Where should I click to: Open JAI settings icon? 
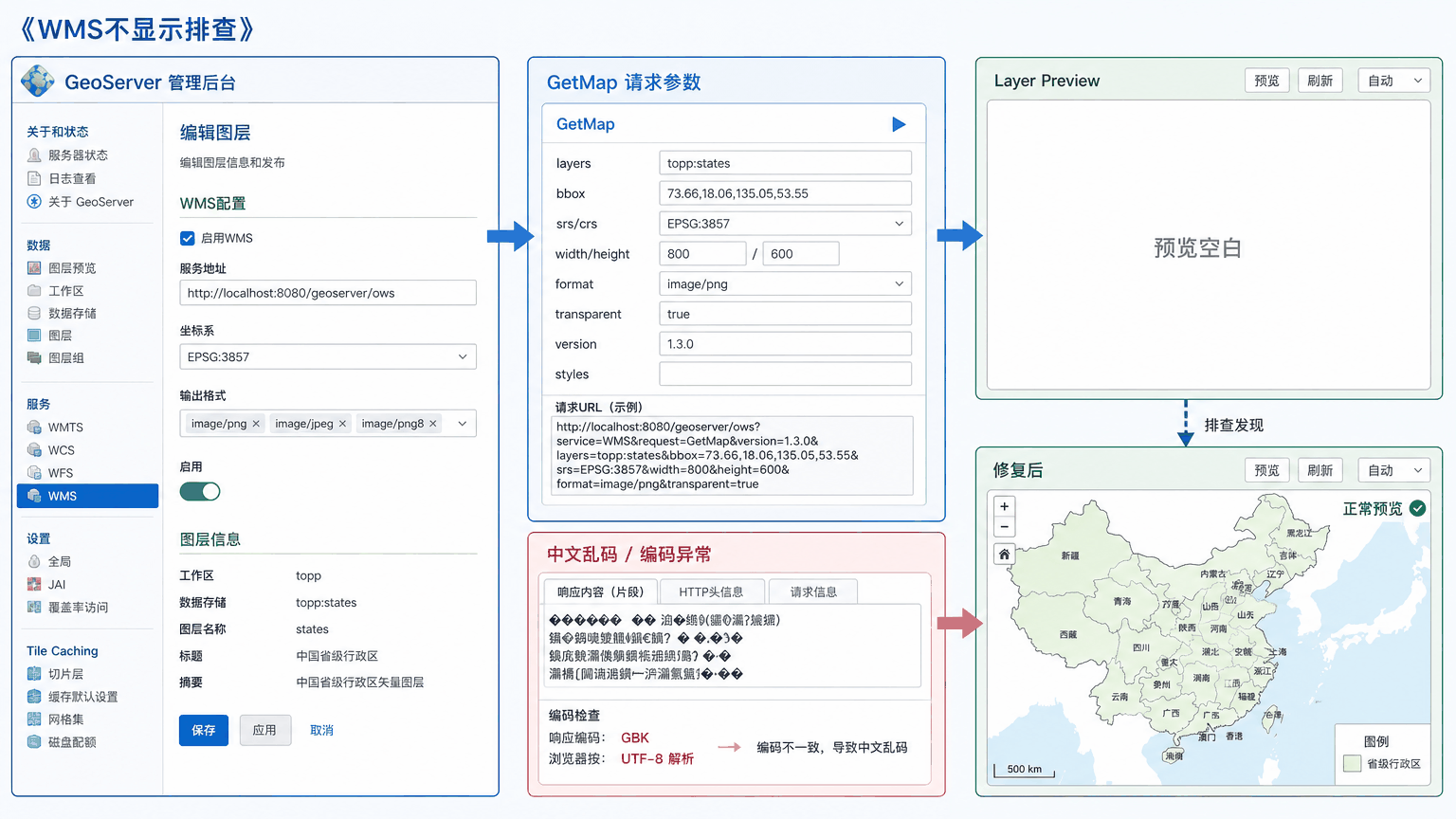coord(34,584)
